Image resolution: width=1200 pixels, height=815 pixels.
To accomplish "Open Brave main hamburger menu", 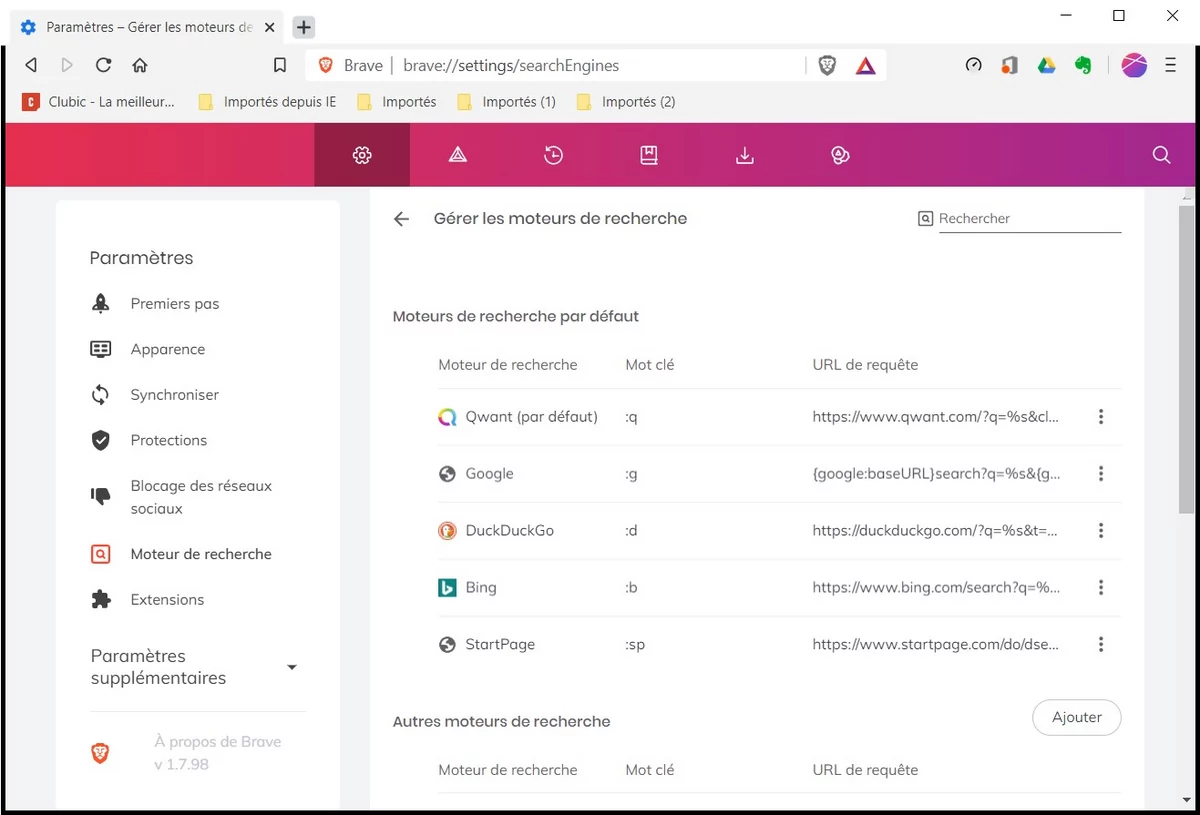I will [1171, 65].
